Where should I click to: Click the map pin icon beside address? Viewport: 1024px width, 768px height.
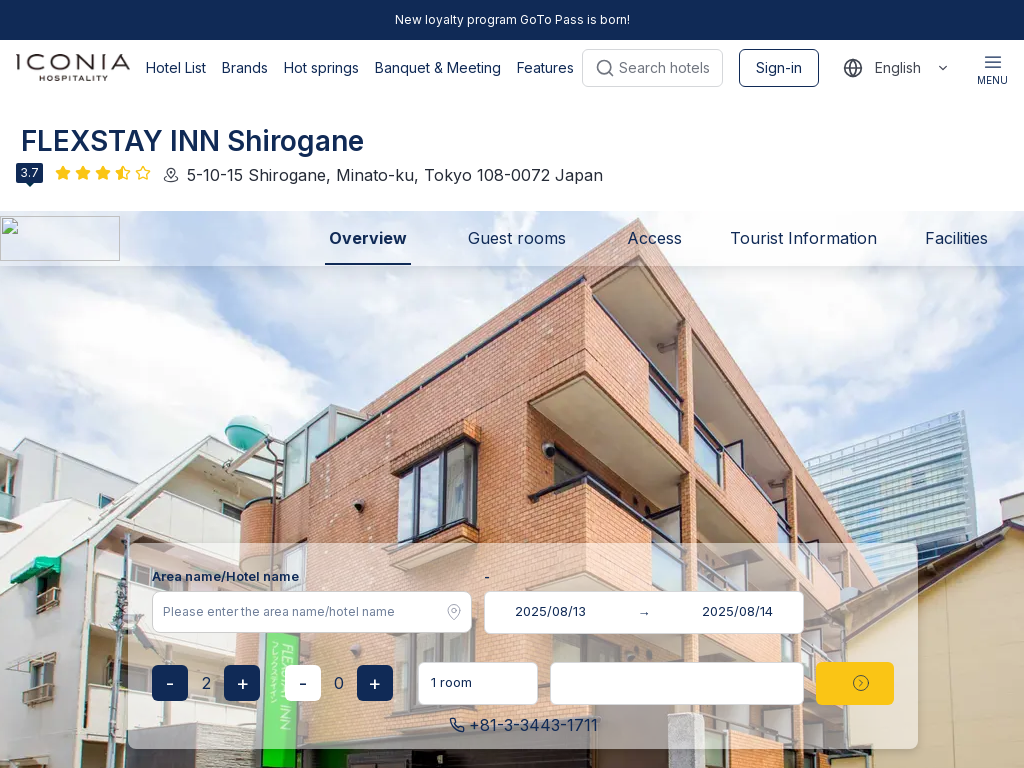click(171, 175)
